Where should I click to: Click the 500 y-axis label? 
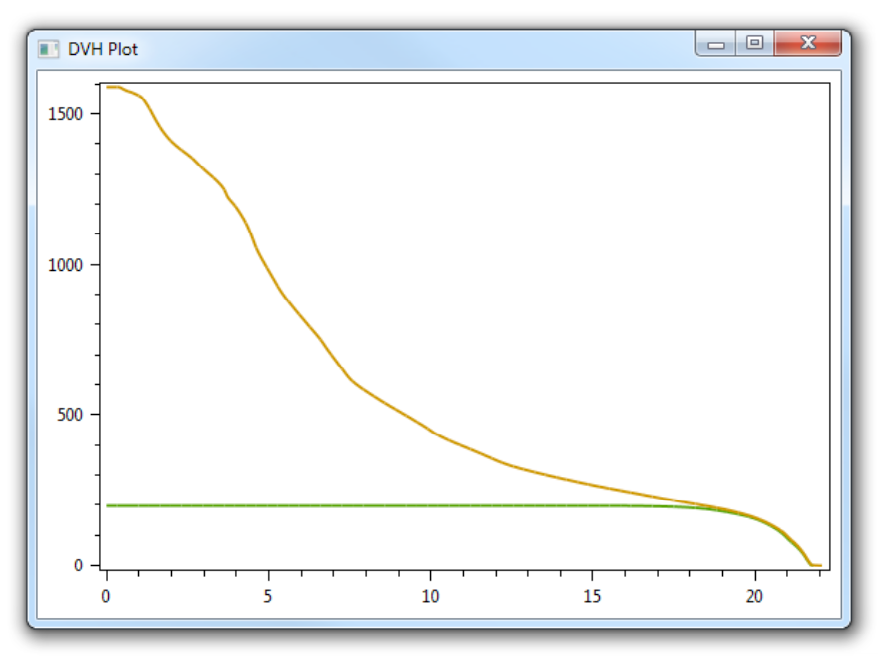(70, 415)
